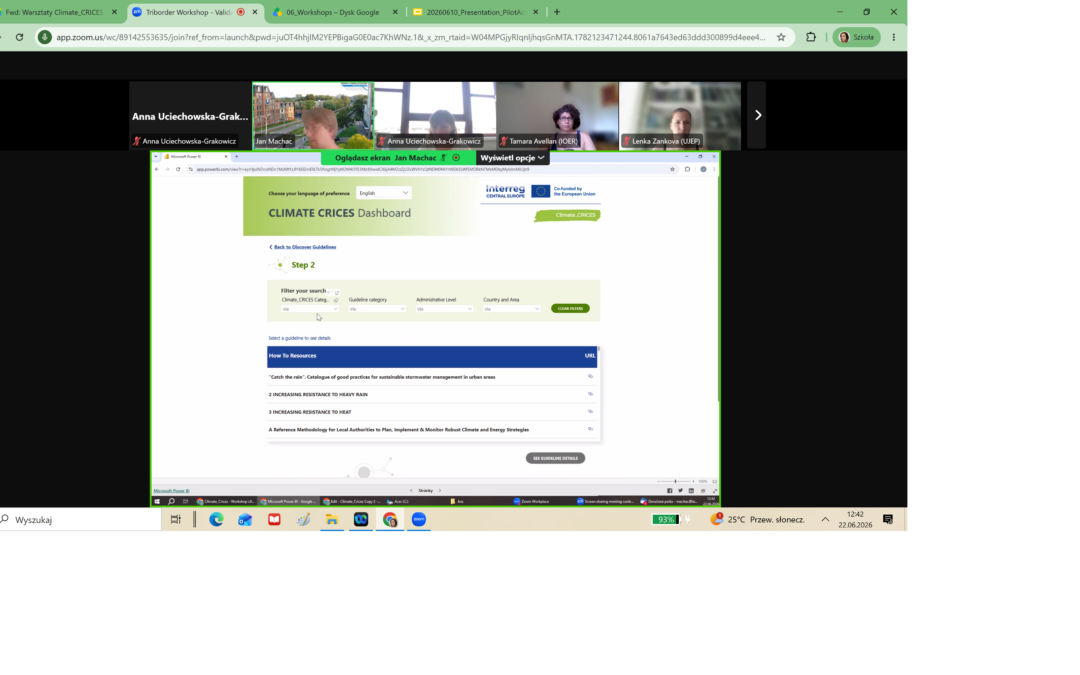The width and height of the screenshot is (1080, 675).
Task: Show next participants with right arrow
Action: coord(758,115)
